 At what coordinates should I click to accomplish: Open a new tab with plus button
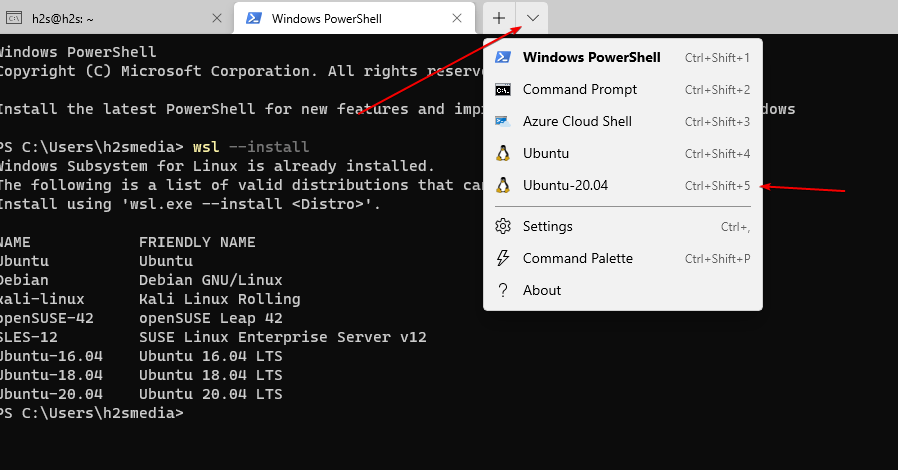pyautogui.click(x=499, y=18)
